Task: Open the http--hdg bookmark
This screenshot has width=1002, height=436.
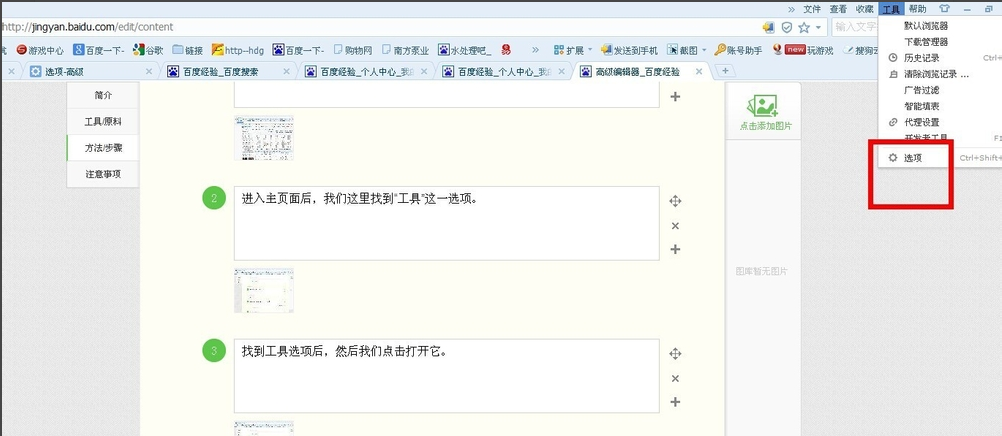Action: tap(237, 50)
